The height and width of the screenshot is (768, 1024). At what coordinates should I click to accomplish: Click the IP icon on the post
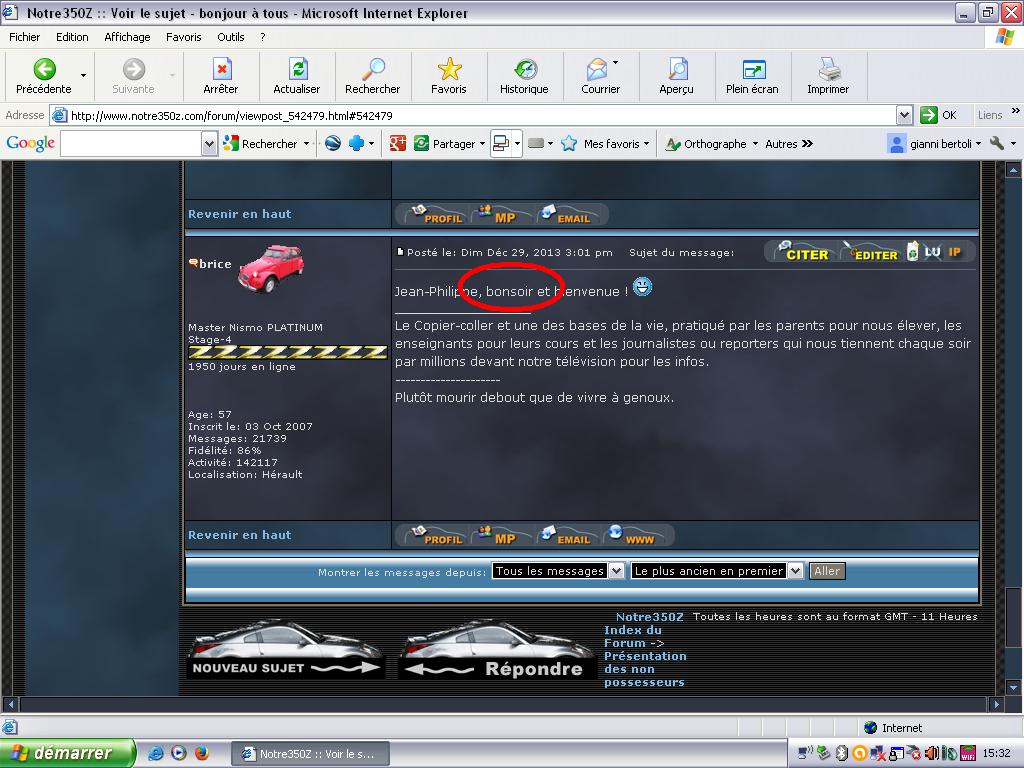click(x=955, y=252)
